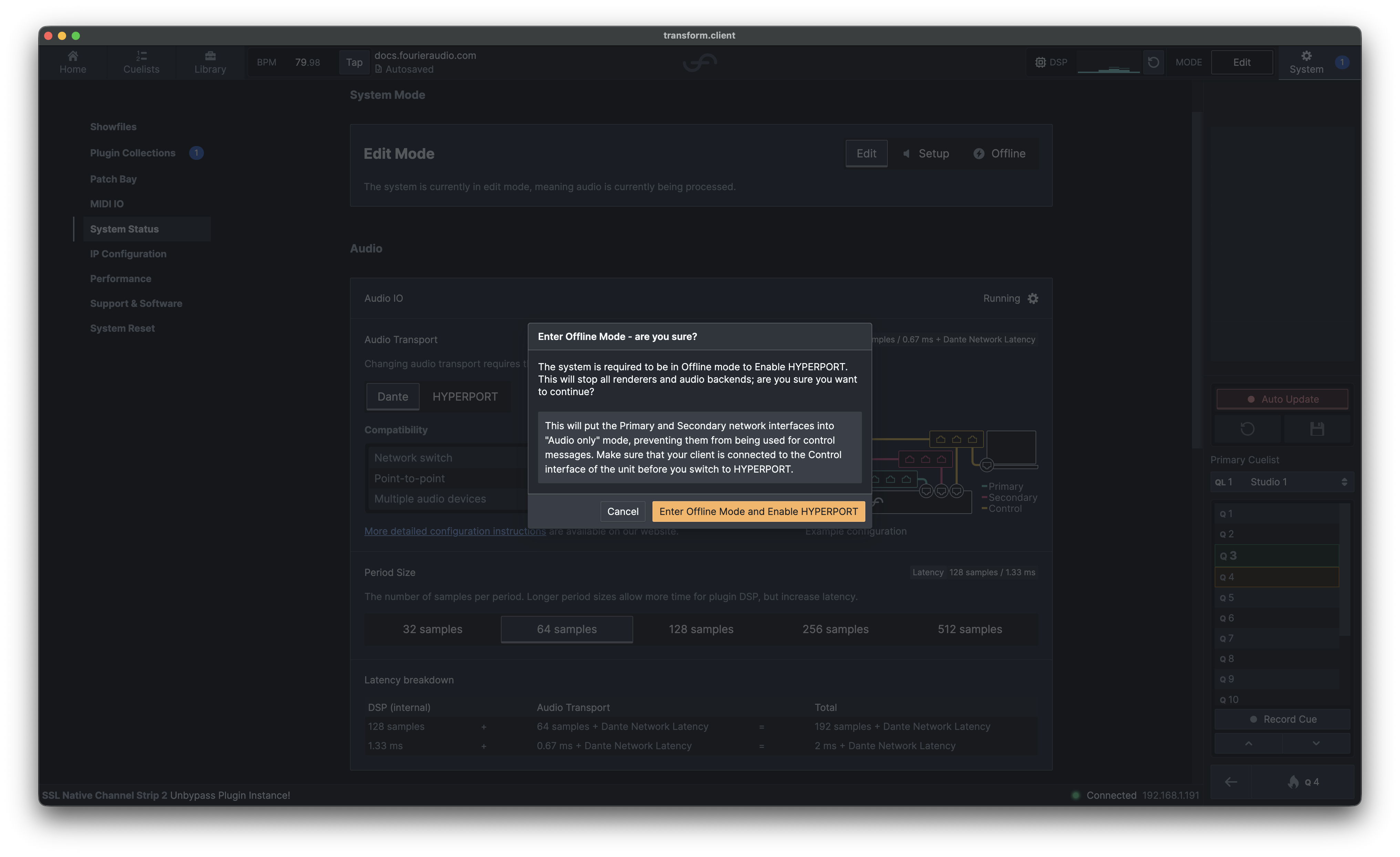Viewport: 1400px width, 857px height.
Task: Click the BPM value 79.98
Action: [x=307, y=62]
